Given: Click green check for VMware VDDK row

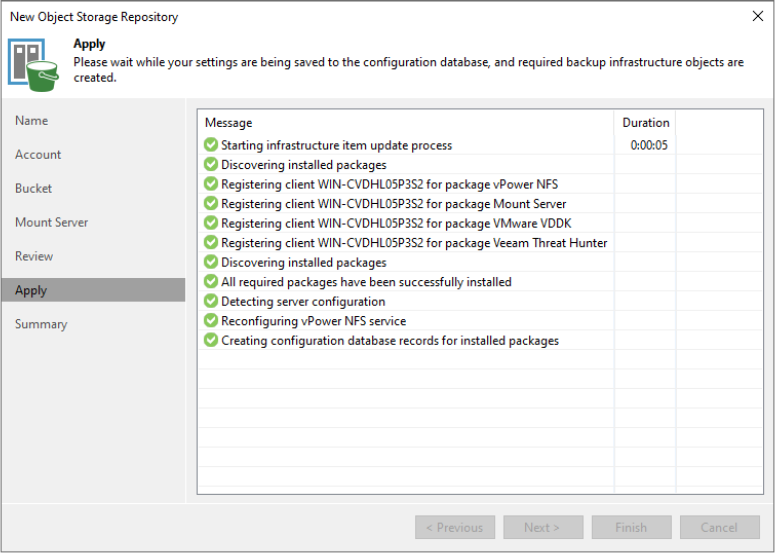Looking at the screenshot, I should coord(211,223).
